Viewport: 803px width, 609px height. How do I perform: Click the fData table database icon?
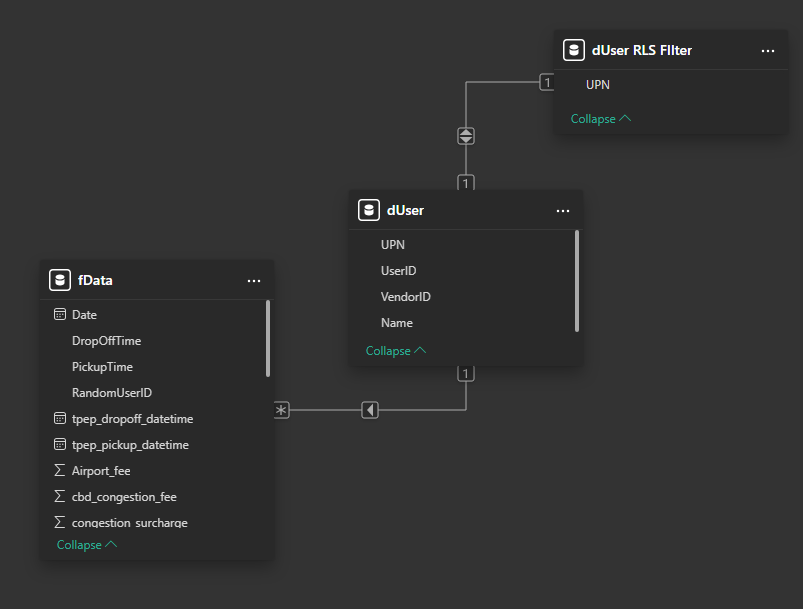[59, 280]
